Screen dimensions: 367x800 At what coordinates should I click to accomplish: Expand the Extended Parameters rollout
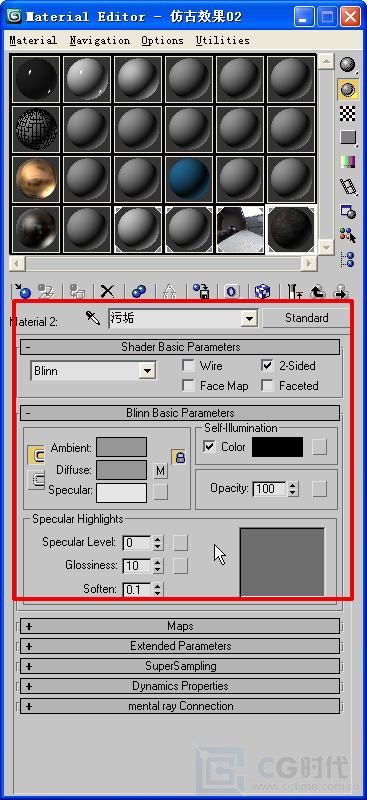[180, 646]
